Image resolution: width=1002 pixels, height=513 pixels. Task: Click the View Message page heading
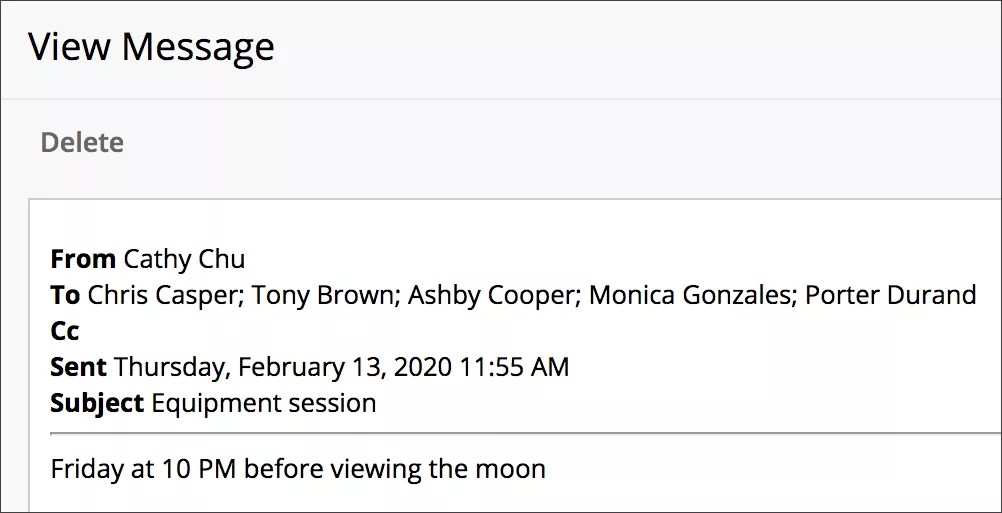click(x=151, y=47)
